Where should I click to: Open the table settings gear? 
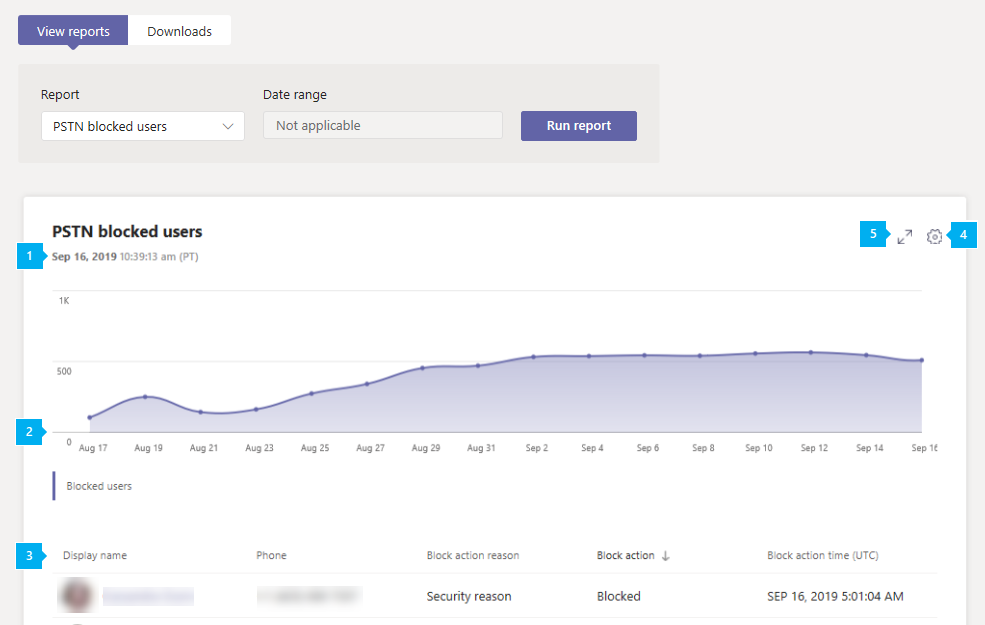pos(934,236)
